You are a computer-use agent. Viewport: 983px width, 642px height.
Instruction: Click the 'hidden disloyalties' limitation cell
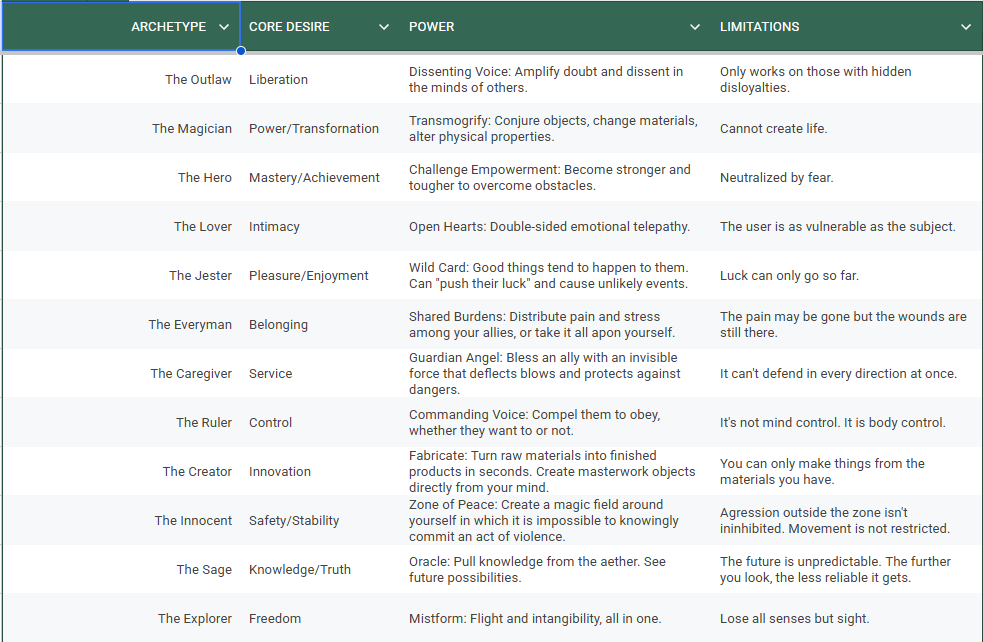(x=847, y=80)
